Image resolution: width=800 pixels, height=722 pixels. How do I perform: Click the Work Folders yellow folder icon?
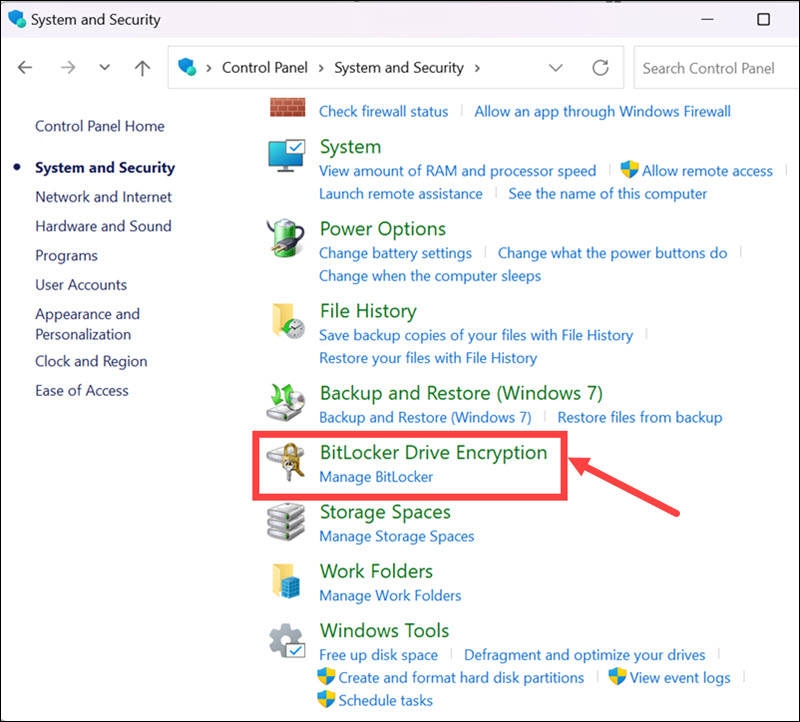[x=288, y=582]
